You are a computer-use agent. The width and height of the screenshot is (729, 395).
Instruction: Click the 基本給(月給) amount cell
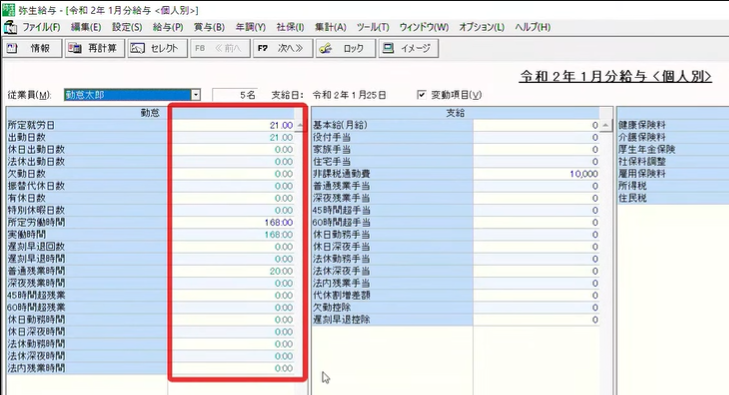537,125
